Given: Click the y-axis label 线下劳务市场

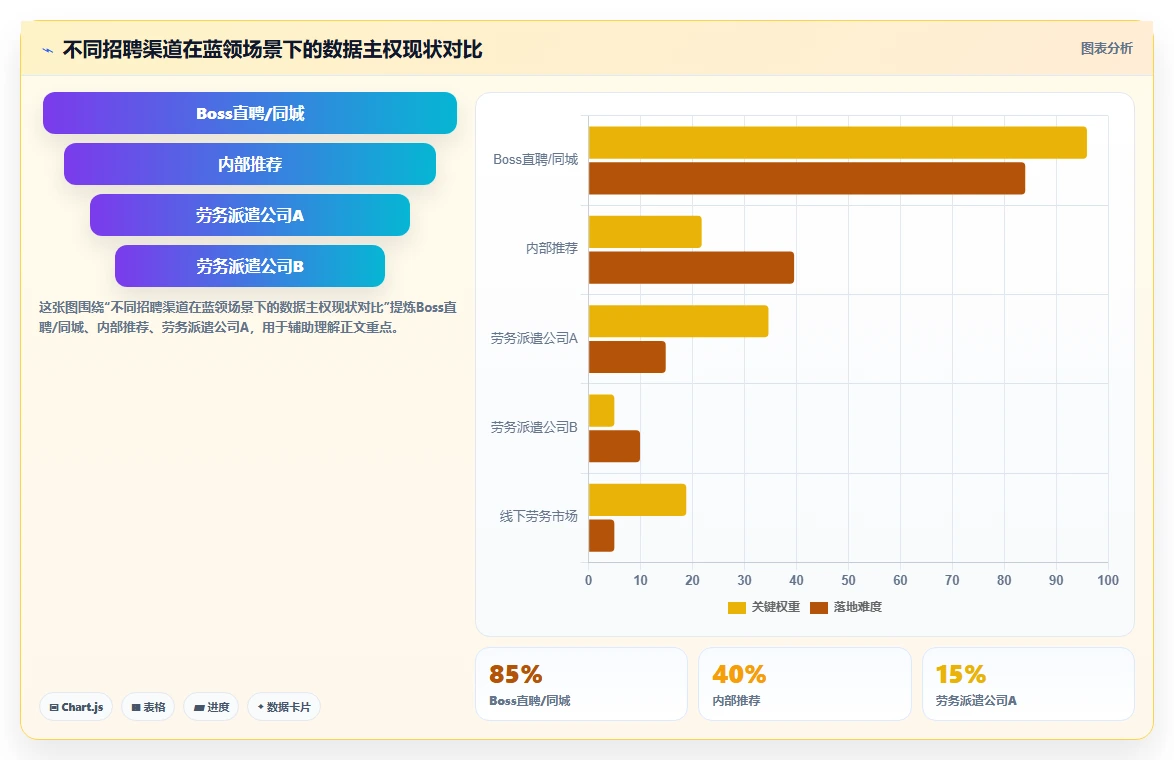Looking at the screenshot, I should pos(538,517).
